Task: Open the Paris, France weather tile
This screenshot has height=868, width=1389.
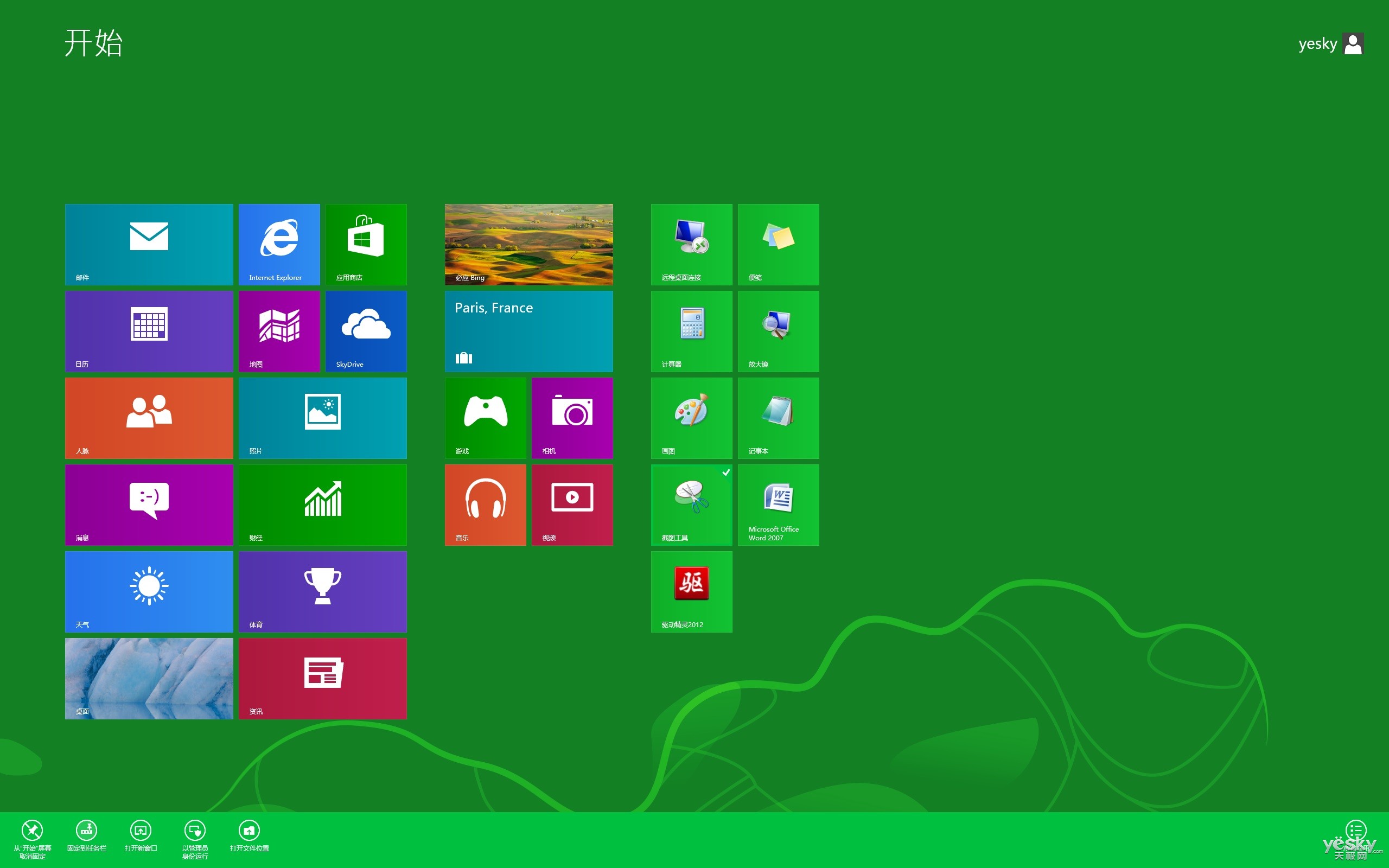Action: (528, 331)
